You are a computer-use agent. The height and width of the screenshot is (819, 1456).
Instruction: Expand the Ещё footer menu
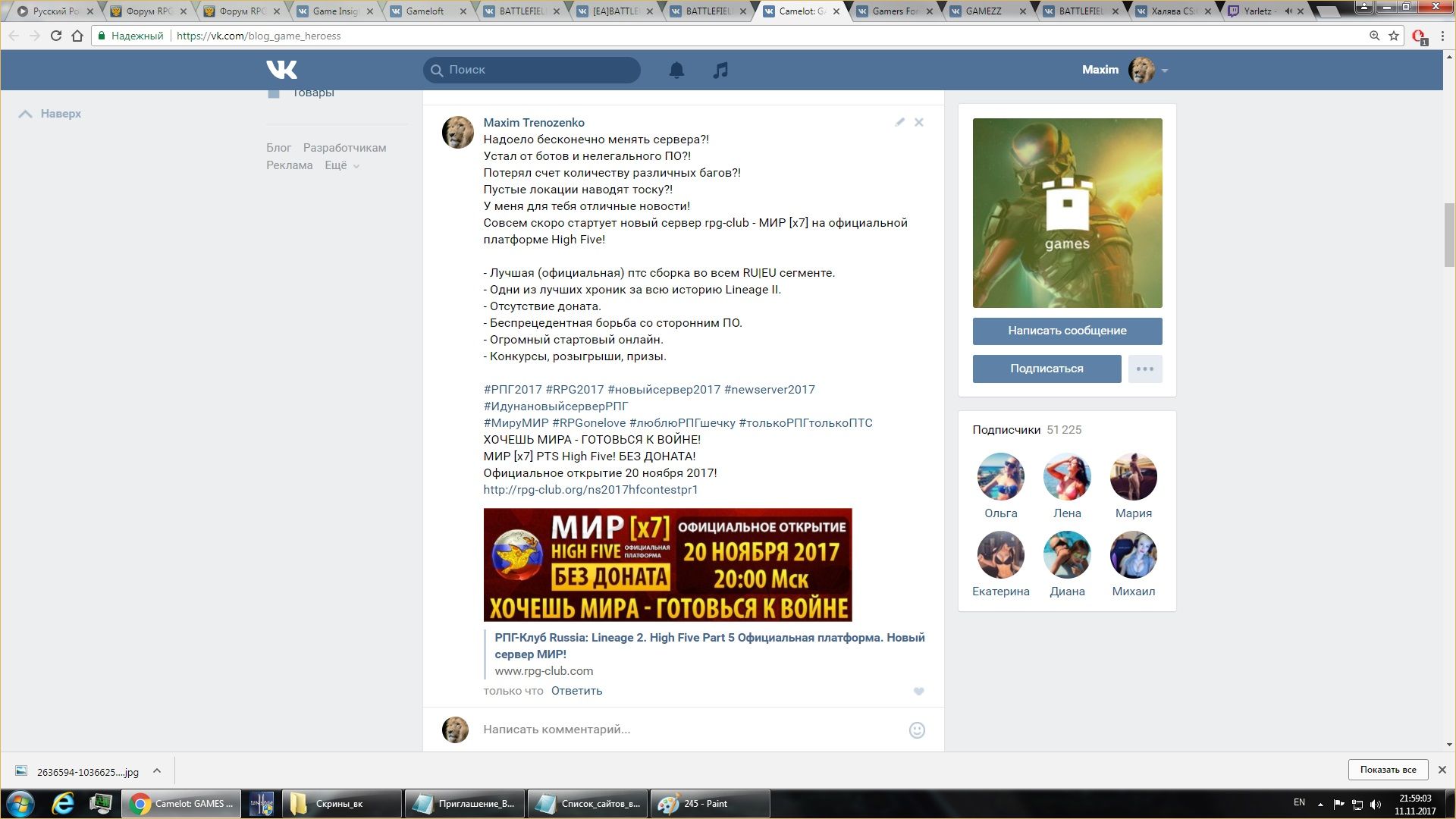pos(342,165)
